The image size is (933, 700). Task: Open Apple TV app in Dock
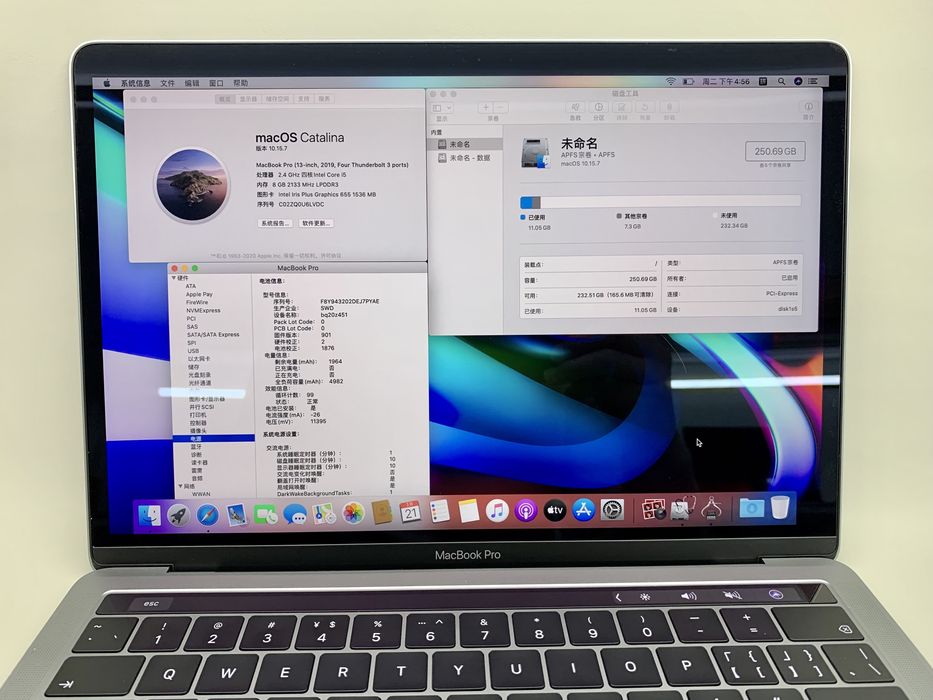pyautogui.click(x=555, y=510)
